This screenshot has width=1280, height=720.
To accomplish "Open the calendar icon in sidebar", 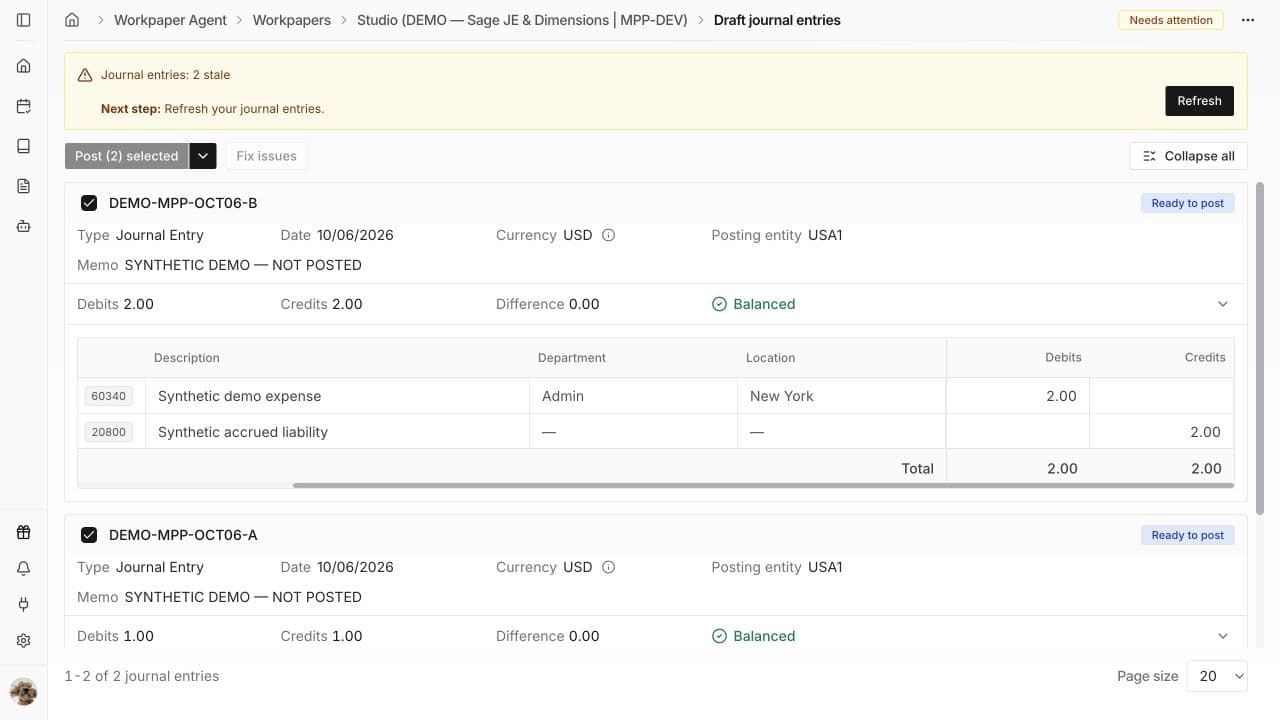I will click(24, 106).
